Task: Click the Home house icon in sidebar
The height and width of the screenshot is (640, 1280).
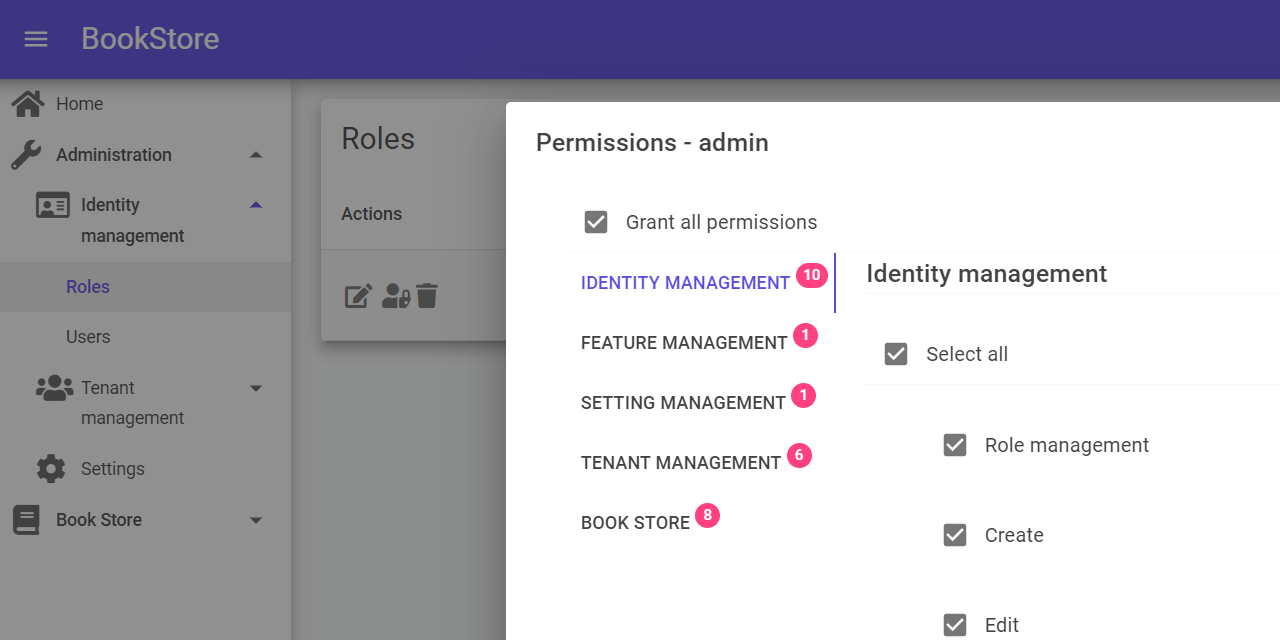Action: pos(28,102)
